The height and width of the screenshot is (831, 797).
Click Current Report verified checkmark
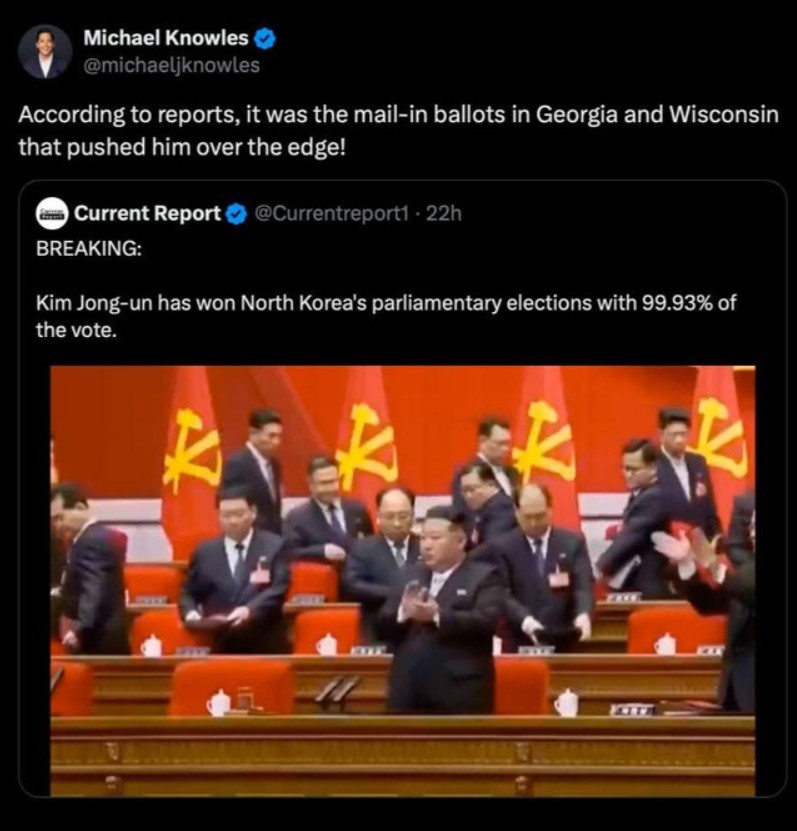[236, 214]
